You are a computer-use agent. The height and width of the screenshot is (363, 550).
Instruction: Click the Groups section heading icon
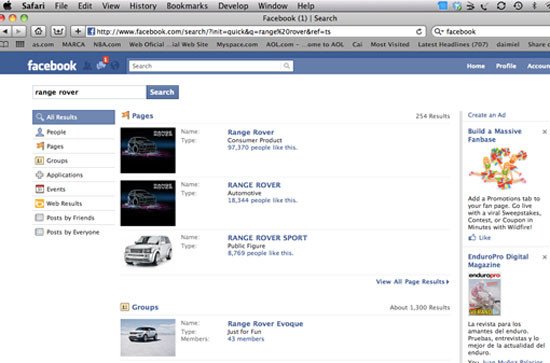[125, 307]
